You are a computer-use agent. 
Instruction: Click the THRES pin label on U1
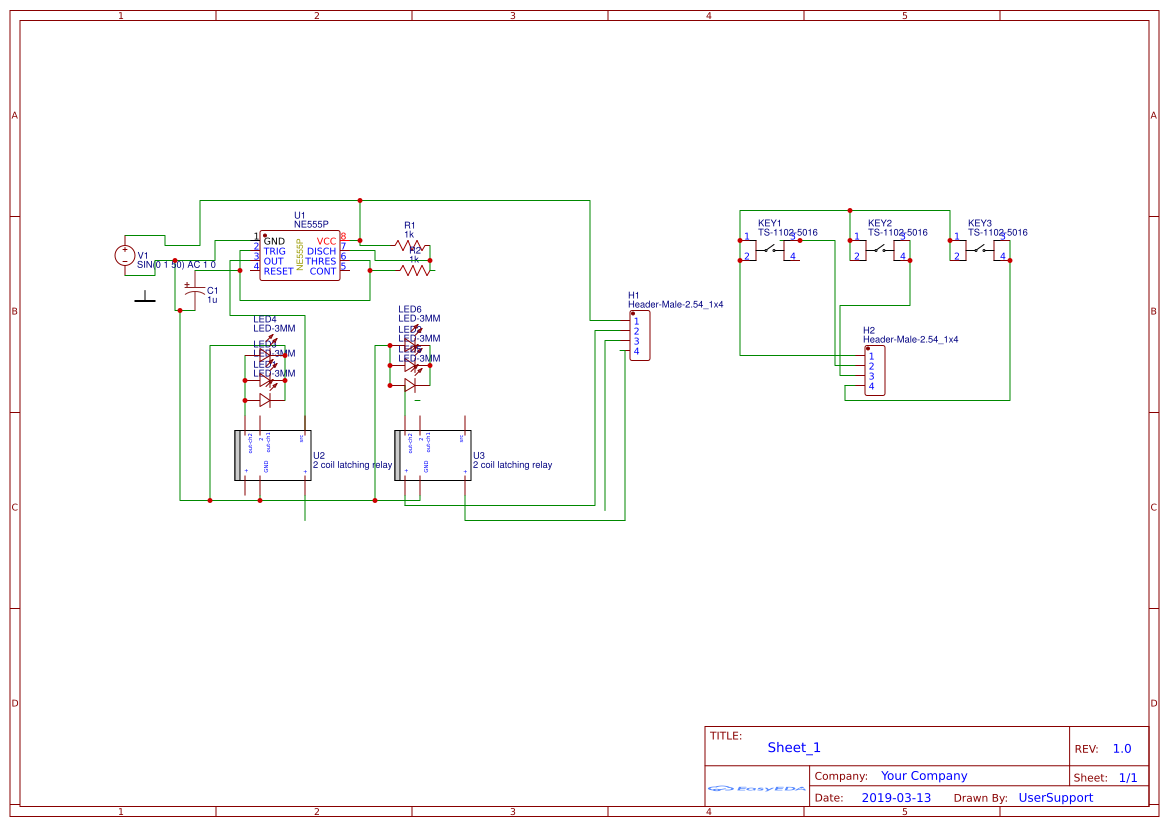click(x=321, y=261)
